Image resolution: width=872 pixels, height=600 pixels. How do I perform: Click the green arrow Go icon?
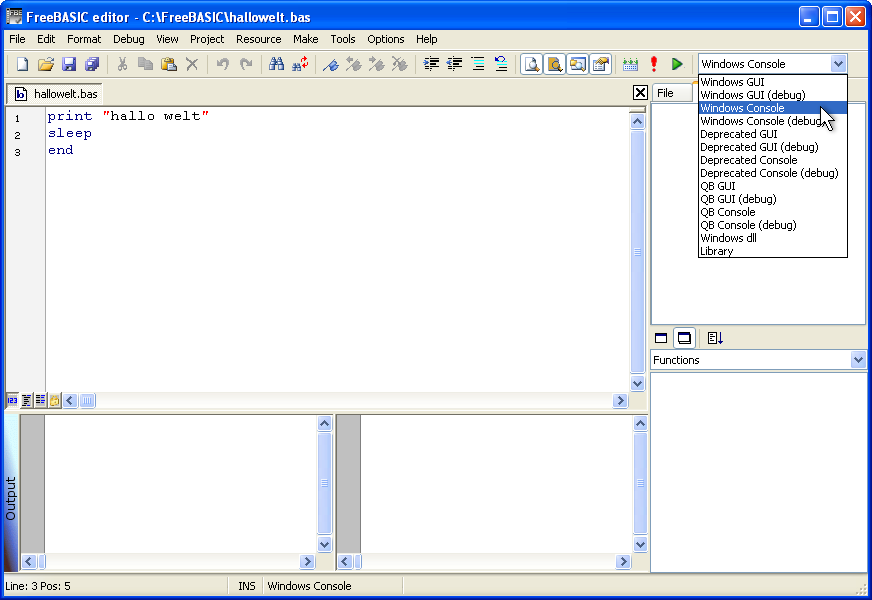pyautogui.click(x=677, y=64)
